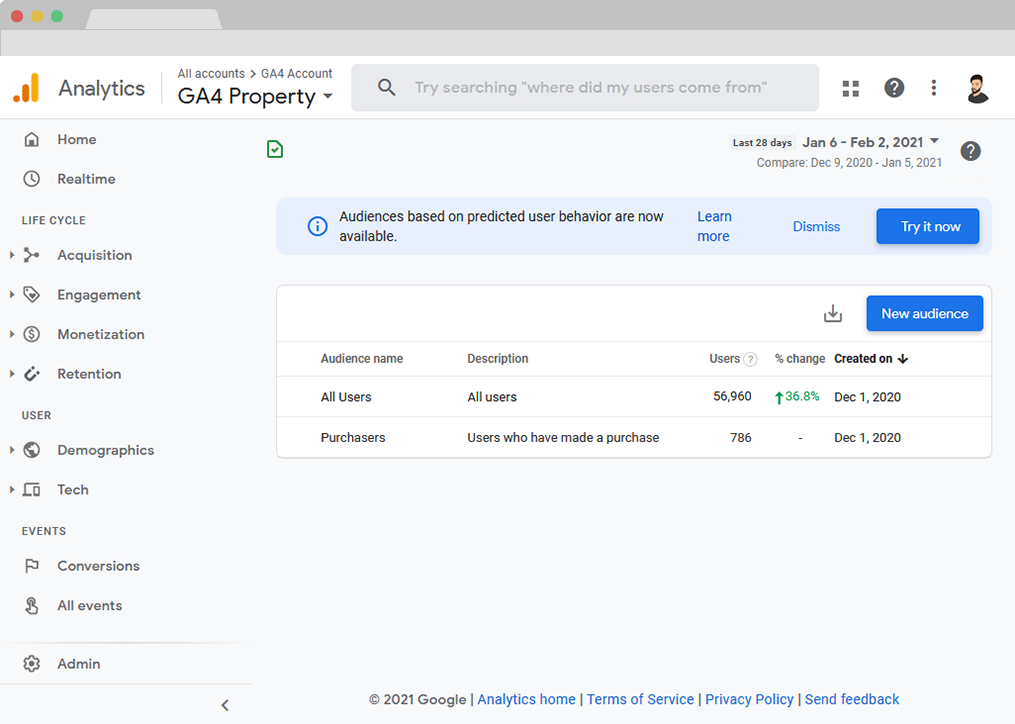Viewport: 1015px width, 724px height.
Task: Download the audience list via download icon
Action: coord(832,314)
